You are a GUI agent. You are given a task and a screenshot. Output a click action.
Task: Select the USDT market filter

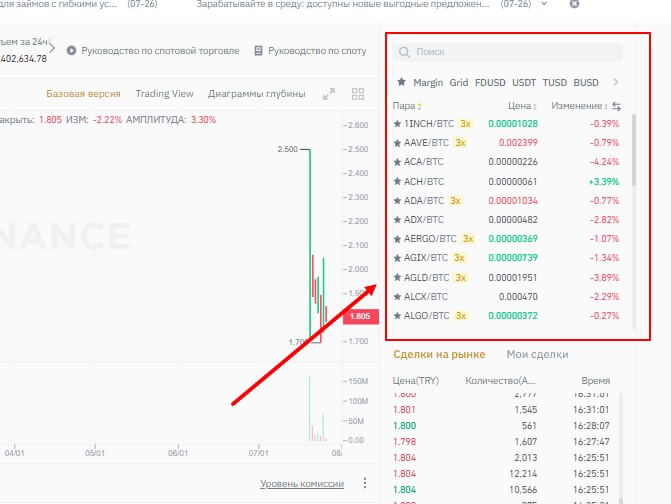point(524,82)
